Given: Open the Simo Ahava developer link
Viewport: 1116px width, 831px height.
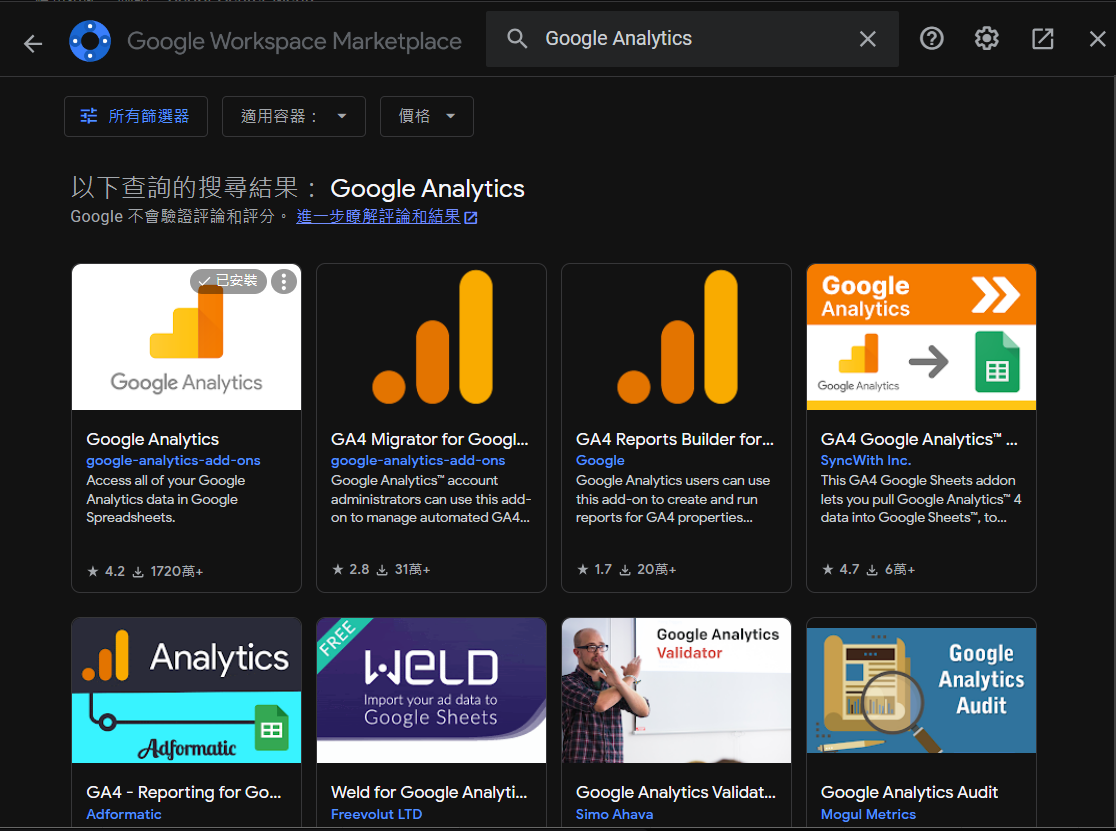Looking at the screenshot, I should (x=614, y=814).
